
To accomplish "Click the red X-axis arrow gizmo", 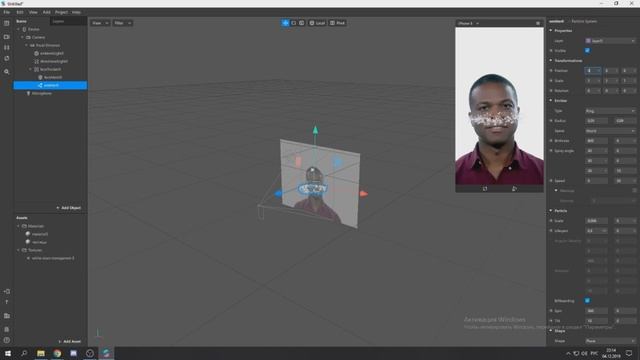I will point(364,194).
